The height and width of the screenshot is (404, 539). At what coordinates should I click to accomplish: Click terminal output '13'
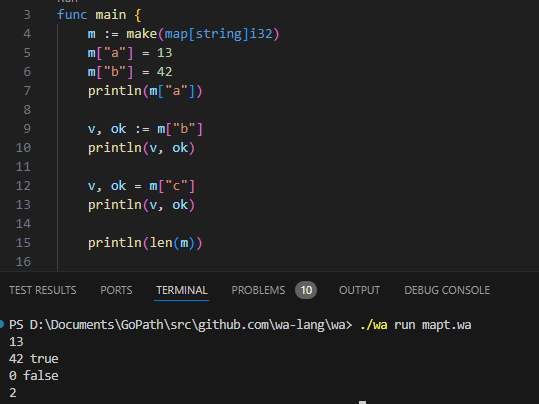(16, 342)
